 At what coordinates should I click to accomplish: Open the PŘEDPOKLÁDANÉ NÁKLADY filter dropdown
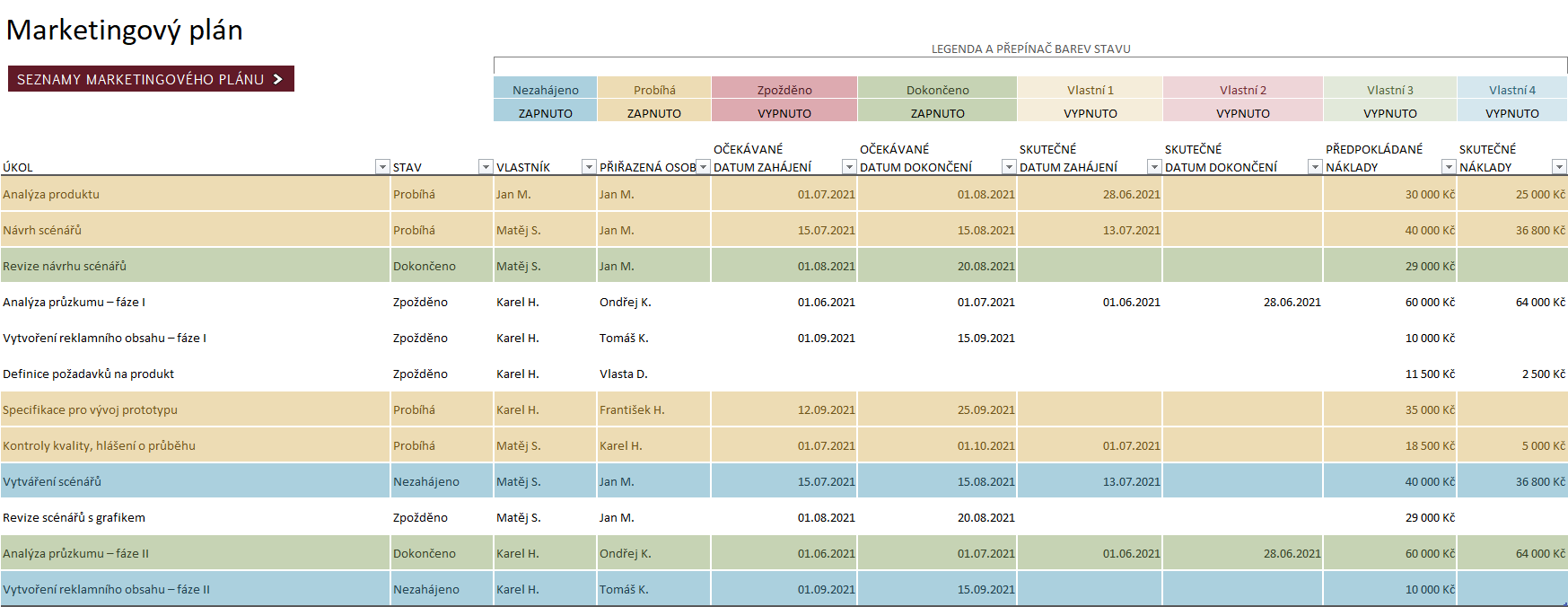(x=1449, y=167)
